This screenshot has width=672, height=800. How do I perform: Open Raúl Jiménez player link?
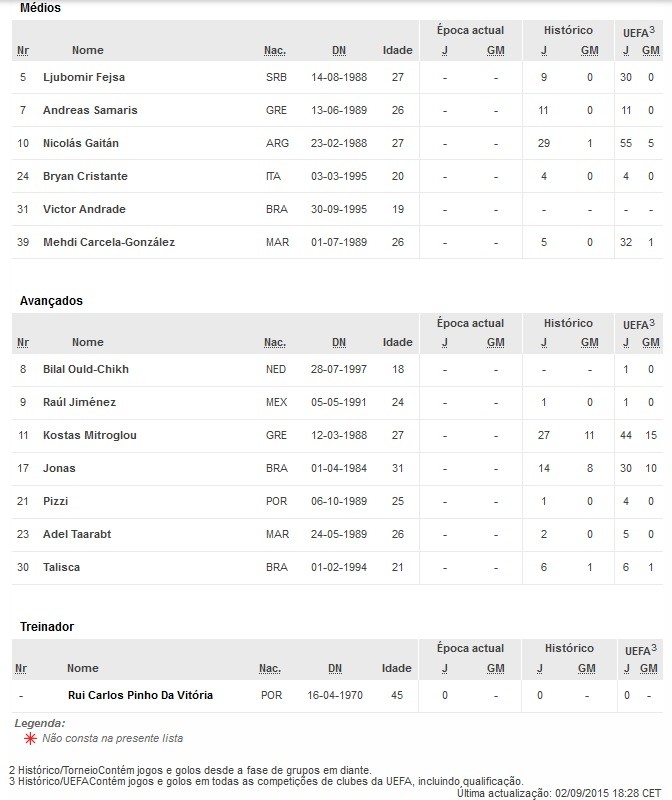pyautogui.click(x=79, y=402)
